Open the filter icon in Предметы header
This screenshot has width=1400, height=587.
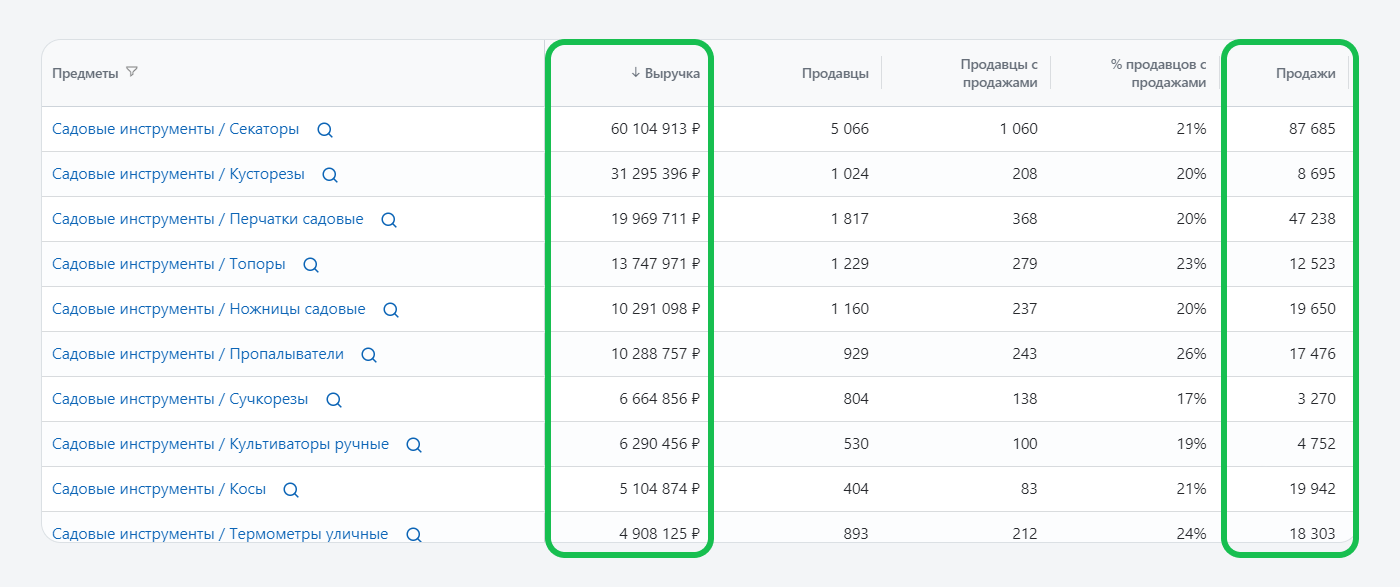[x=132, y=73]
